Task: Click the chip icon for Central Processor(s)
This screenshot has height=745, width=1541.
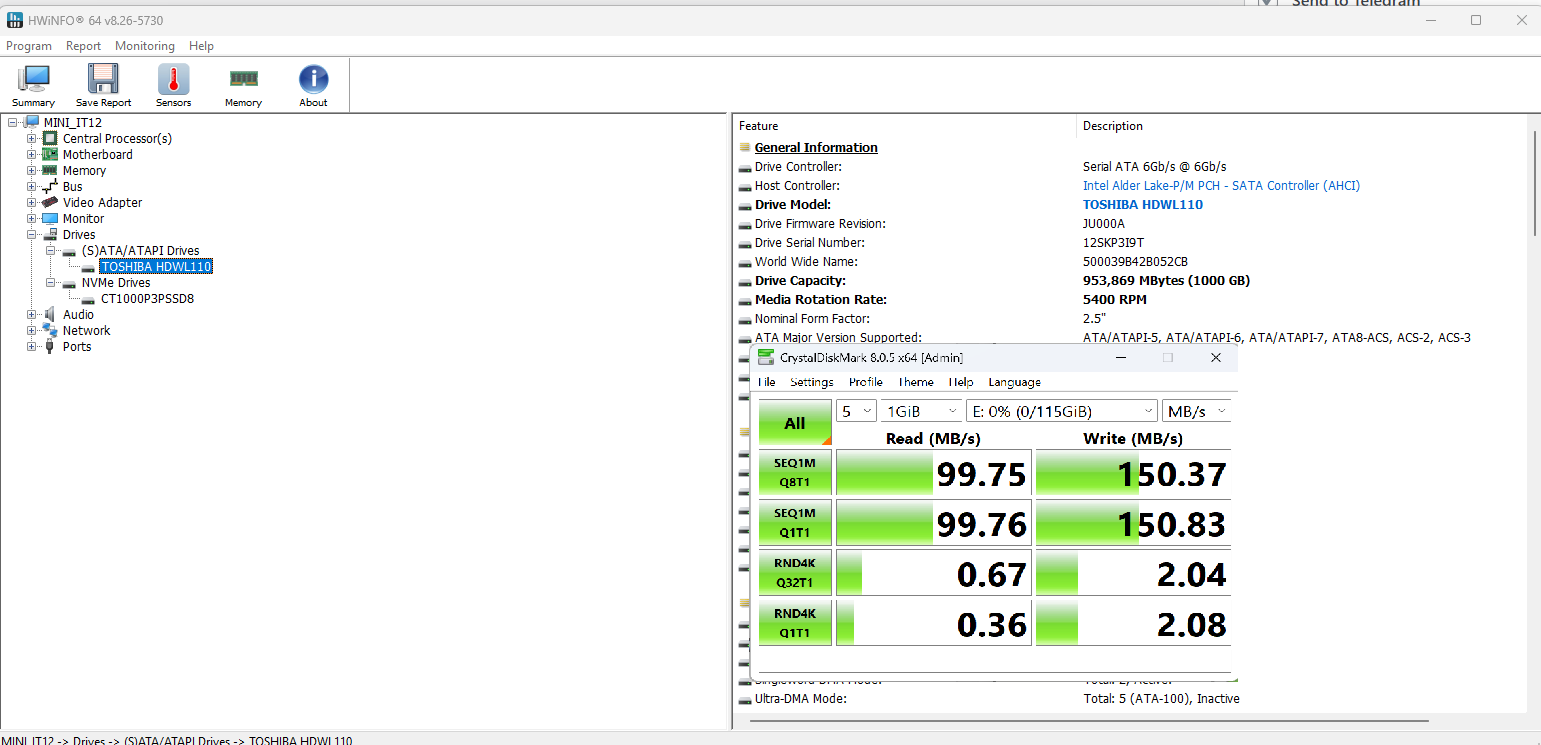Action: coord(50,139)
